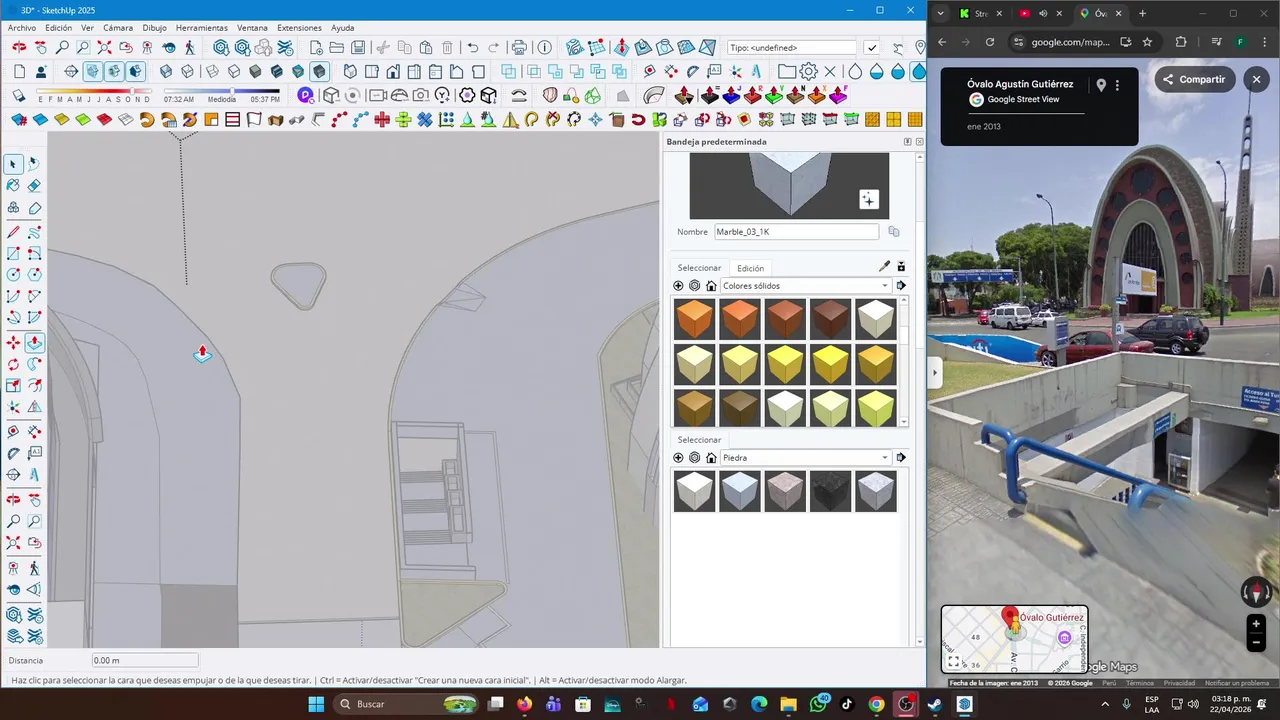Viewport: 1280px width, 720px height.
Task: Click the Nombre field Marble_03_1K
Action: 796,232
